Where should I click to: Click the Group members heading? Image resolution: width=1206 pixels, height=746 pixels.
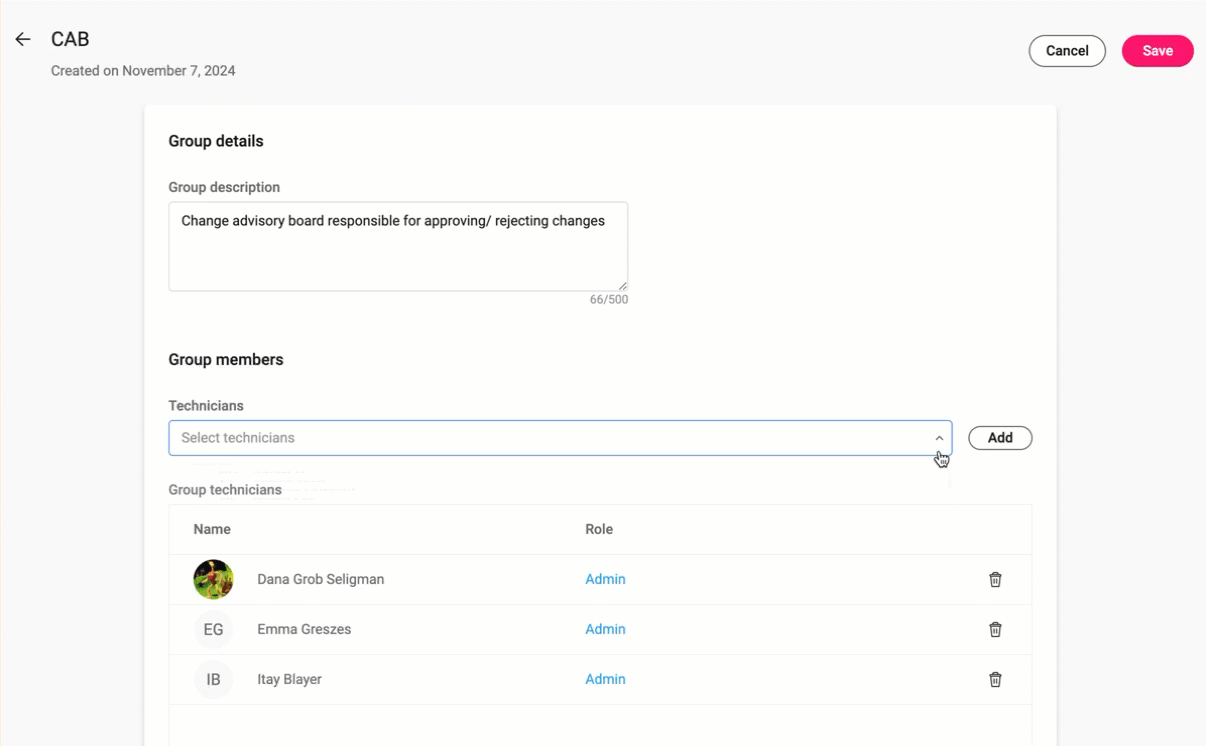click(226, 360)
